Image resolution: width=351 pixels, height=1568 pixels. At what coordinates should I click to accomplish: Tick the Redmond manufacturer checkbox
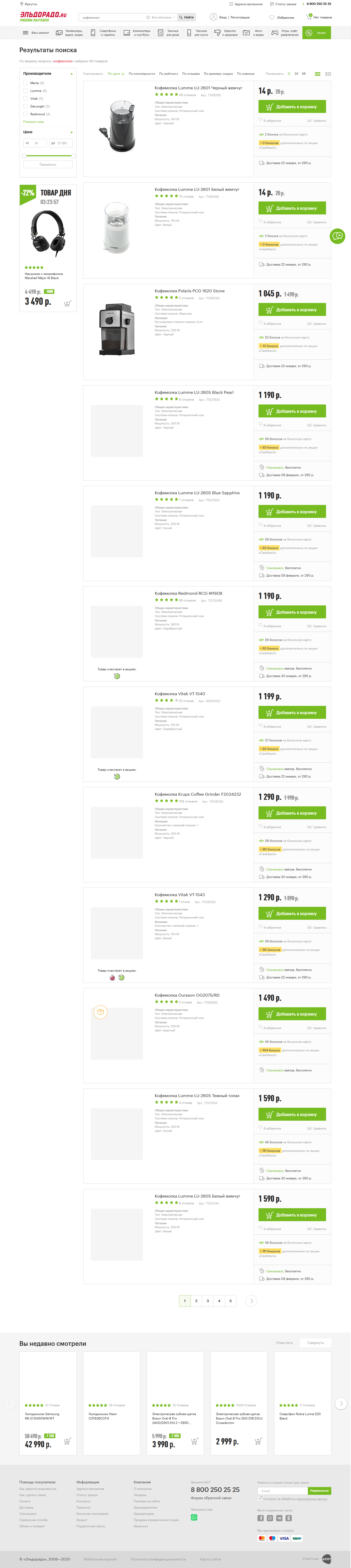tap(26, 114)
